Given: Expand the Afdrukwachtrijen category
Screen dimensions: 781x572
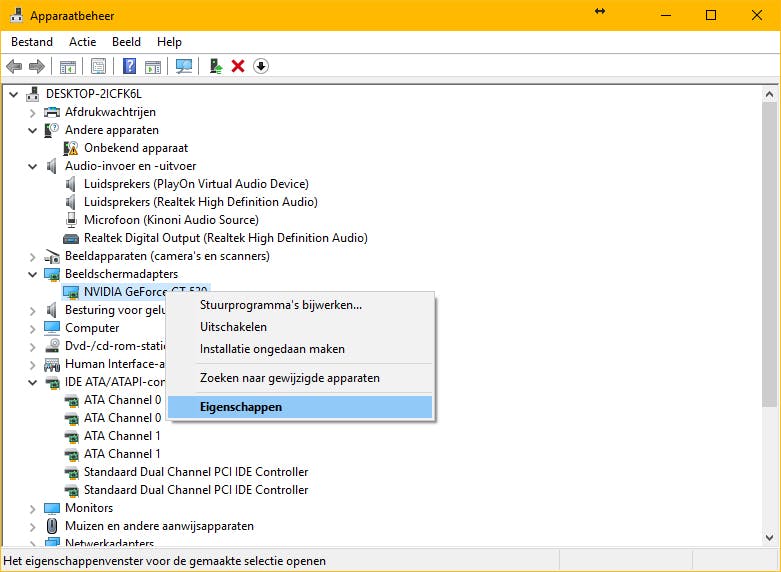Looking at the screenshot, I should [x=32, y=113].
